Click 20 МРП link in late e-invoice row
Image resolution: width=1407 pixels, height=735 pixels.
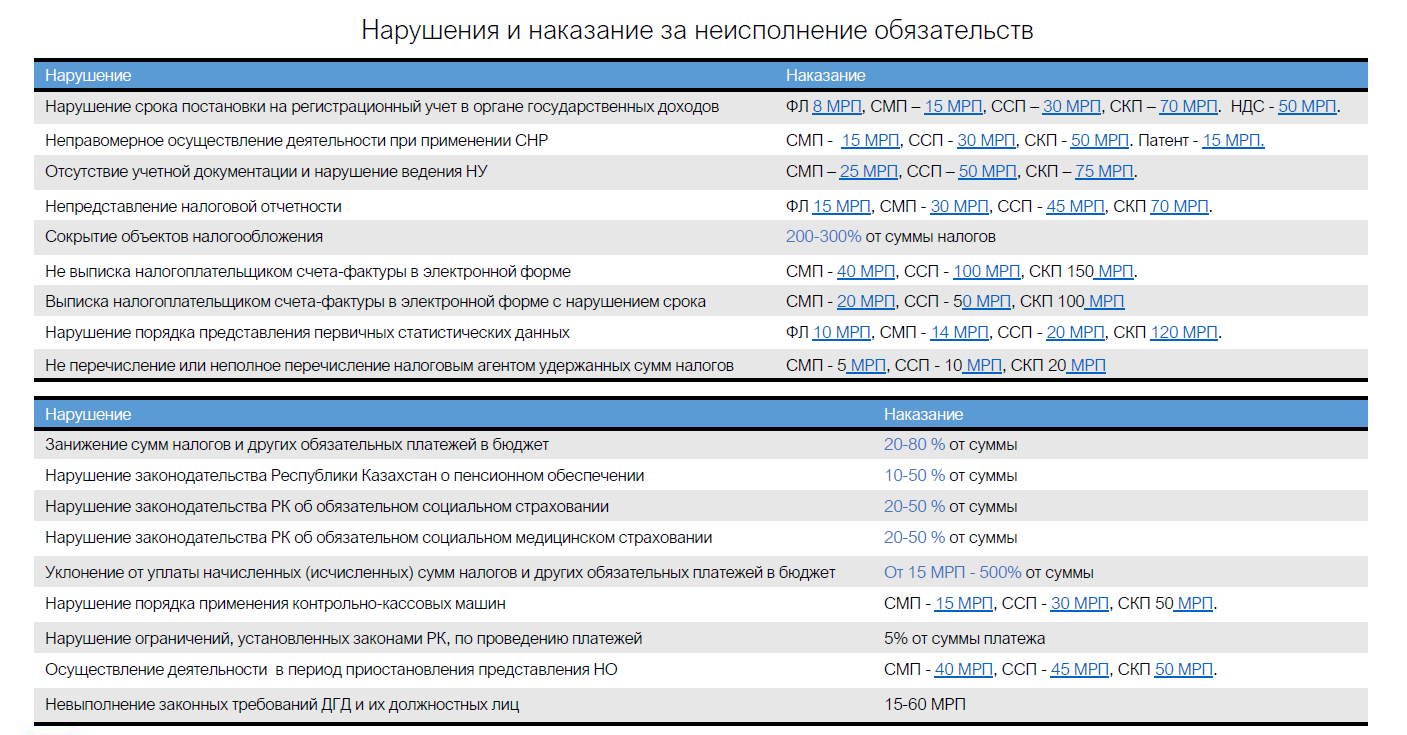pos(866,302)
